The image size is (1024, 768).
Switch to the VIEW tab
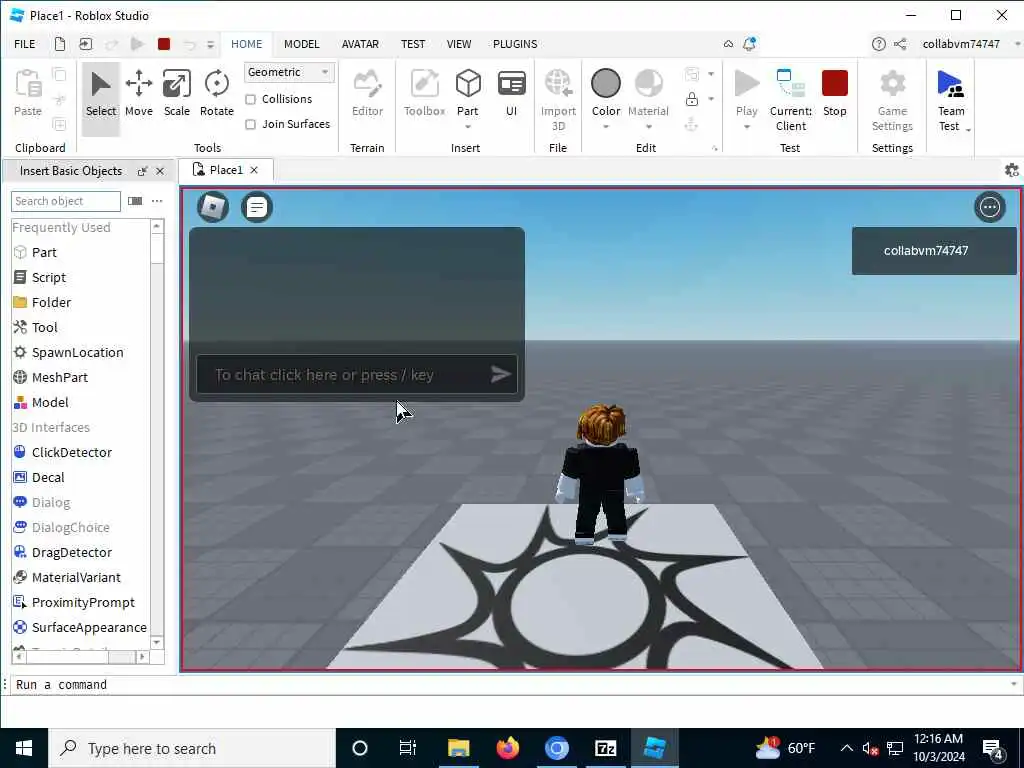click(x=458, y=44)
